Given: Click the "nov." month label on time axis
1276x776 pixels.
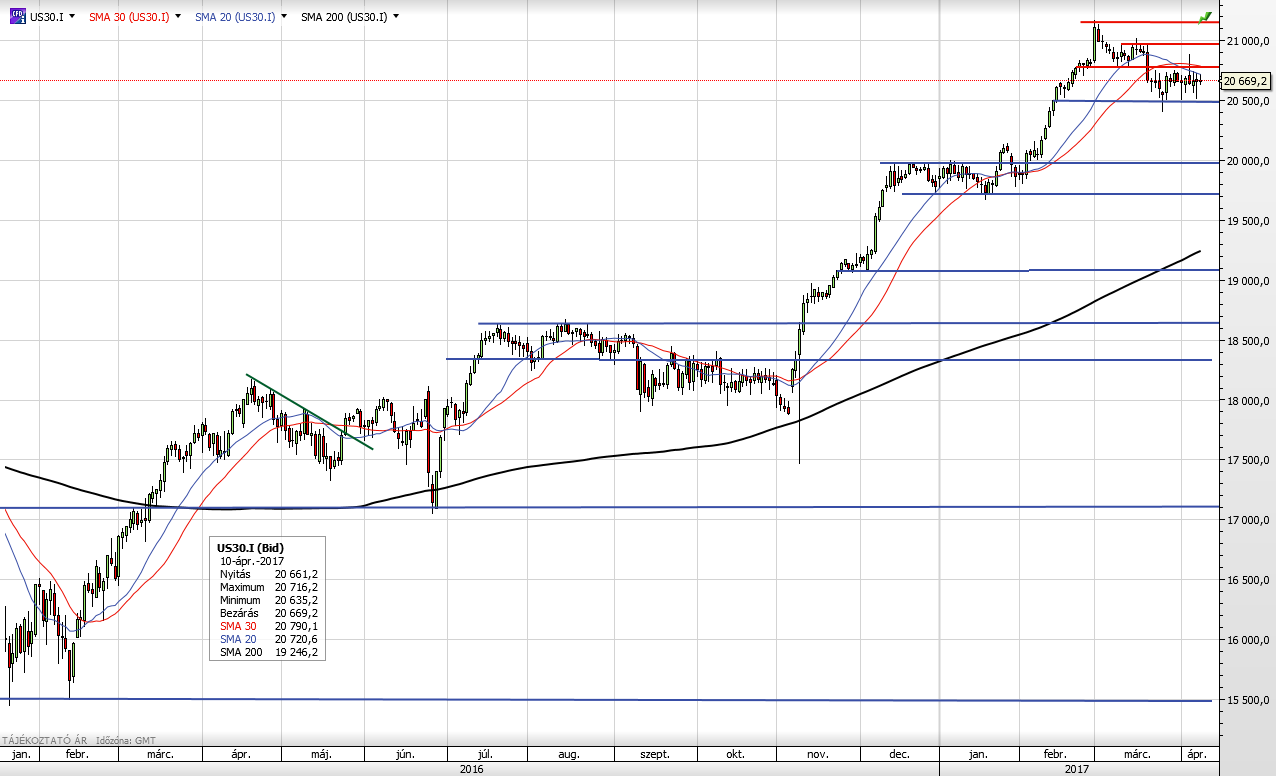Looking at the screenshot, I should click(817, 754).
